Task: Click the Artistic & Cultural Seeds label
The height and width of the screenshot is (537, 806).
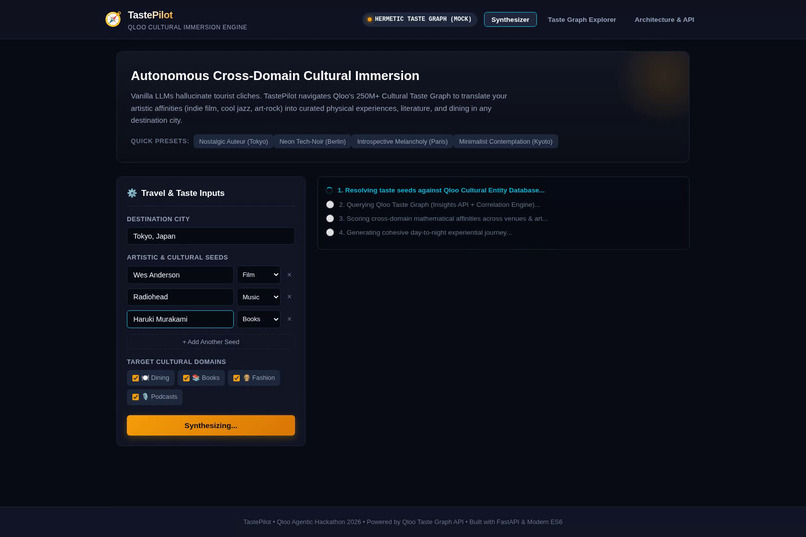Action: [x=177, y=257]
